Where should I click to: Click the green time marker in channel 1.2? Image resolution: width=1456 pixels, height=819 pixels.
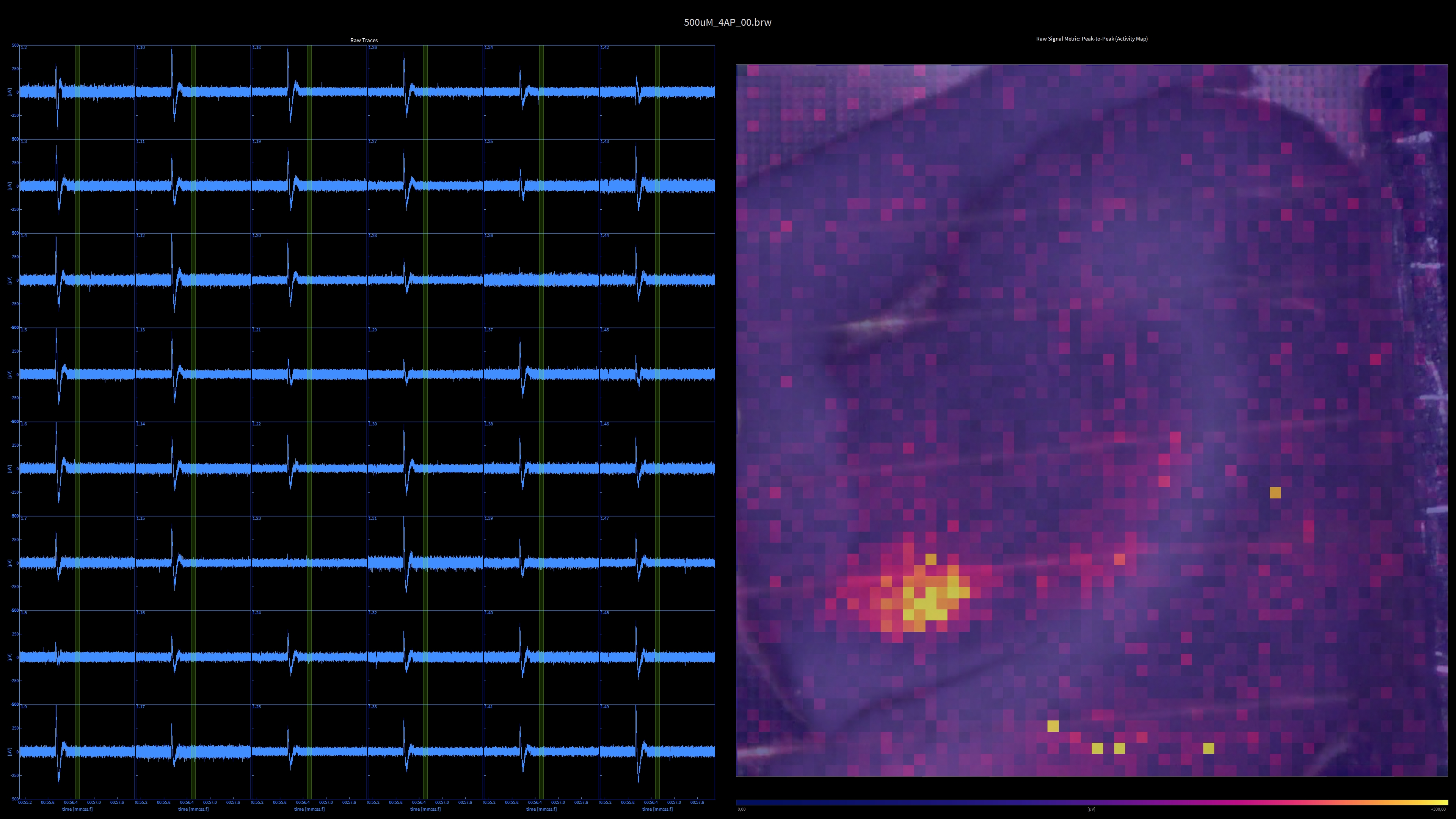[x=77, y=68]
